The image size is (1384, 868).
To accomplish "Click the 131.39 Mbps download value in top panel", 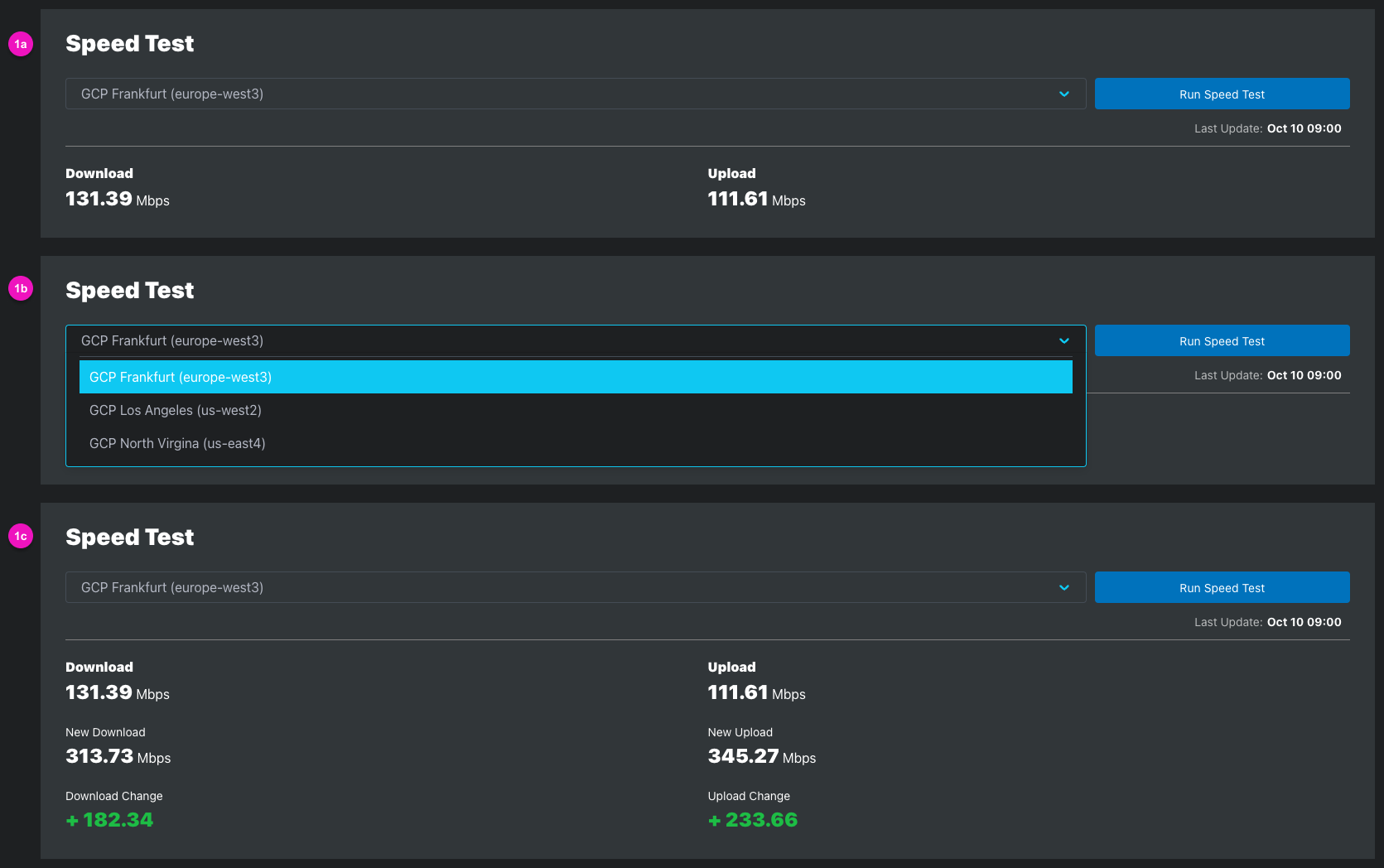I will (x=117, y=199).
